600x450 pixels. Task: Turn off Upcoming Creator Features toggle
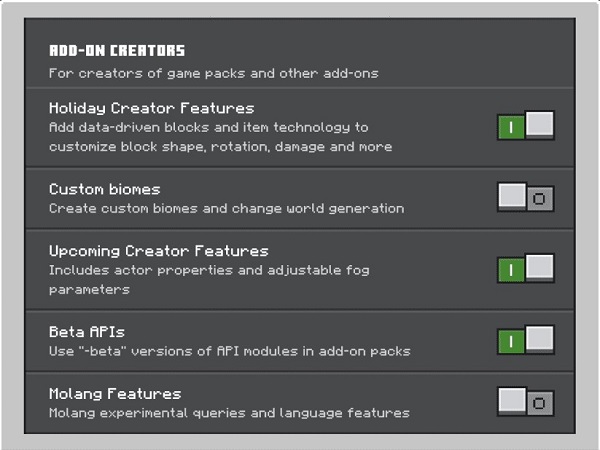[525, 268]
